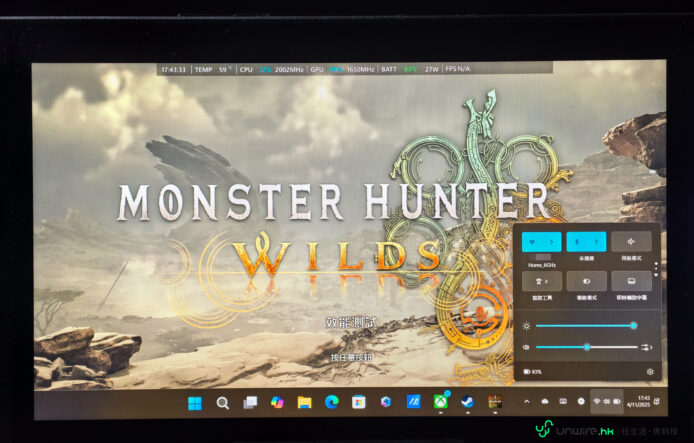The image size is (694, 443).
Task: Click TEMP 59 readout in overlay
Action: 213,69
